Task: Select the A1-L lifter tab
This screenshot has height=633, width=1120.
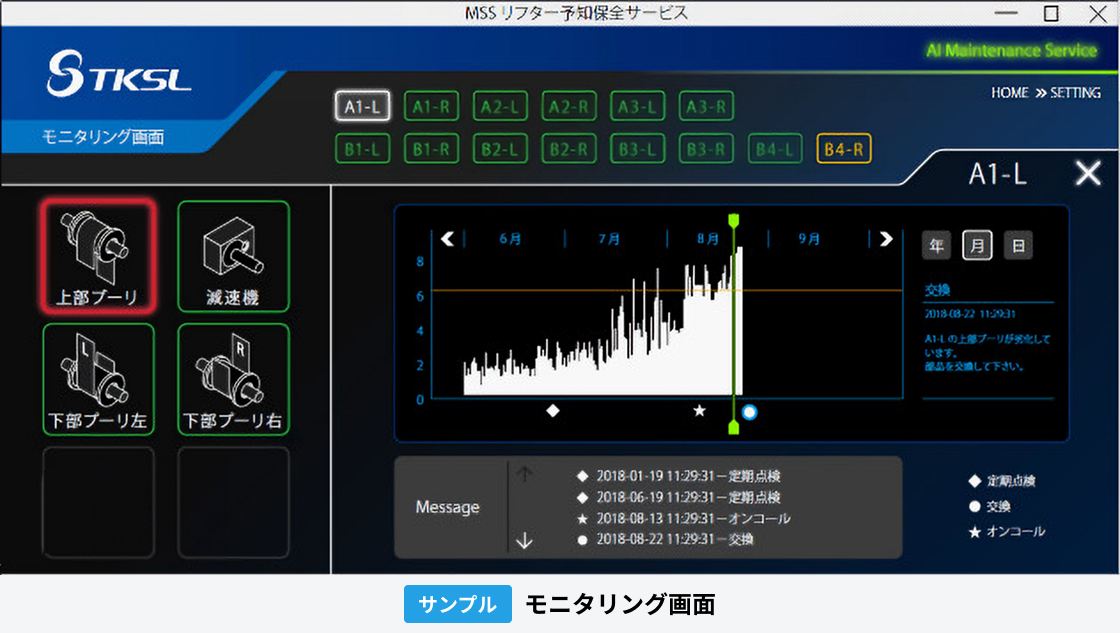Action: click(361, 106)
